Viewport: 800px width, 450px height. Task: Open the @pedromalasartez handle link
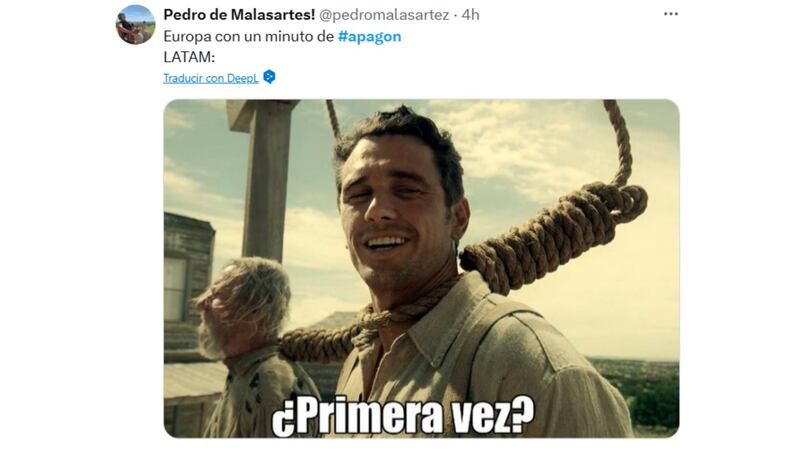pyautogui.click(x=384, y=15)
